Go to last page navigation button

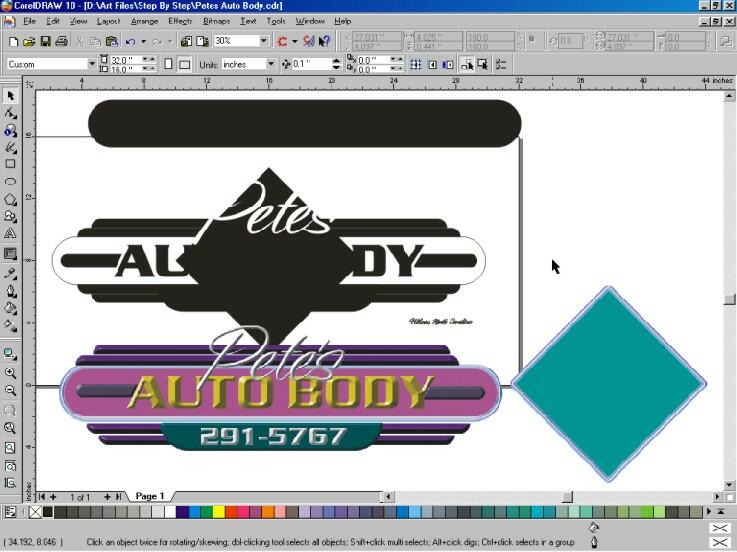pyautogui.click(x=118, y=497)
